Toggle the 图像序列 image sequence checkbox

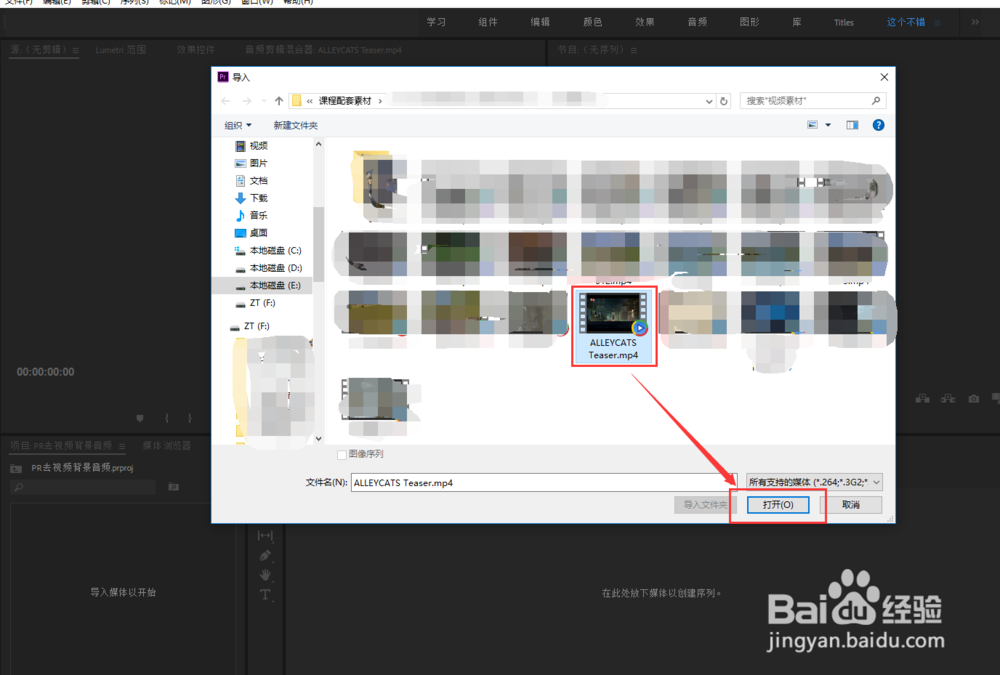pos(342,454)
